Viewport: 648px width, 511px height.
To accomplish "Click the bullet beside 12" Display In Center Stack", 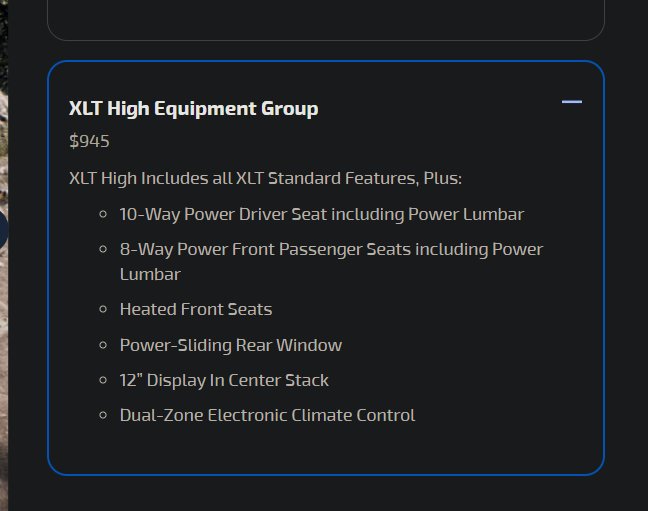I will tap(103, 380).
